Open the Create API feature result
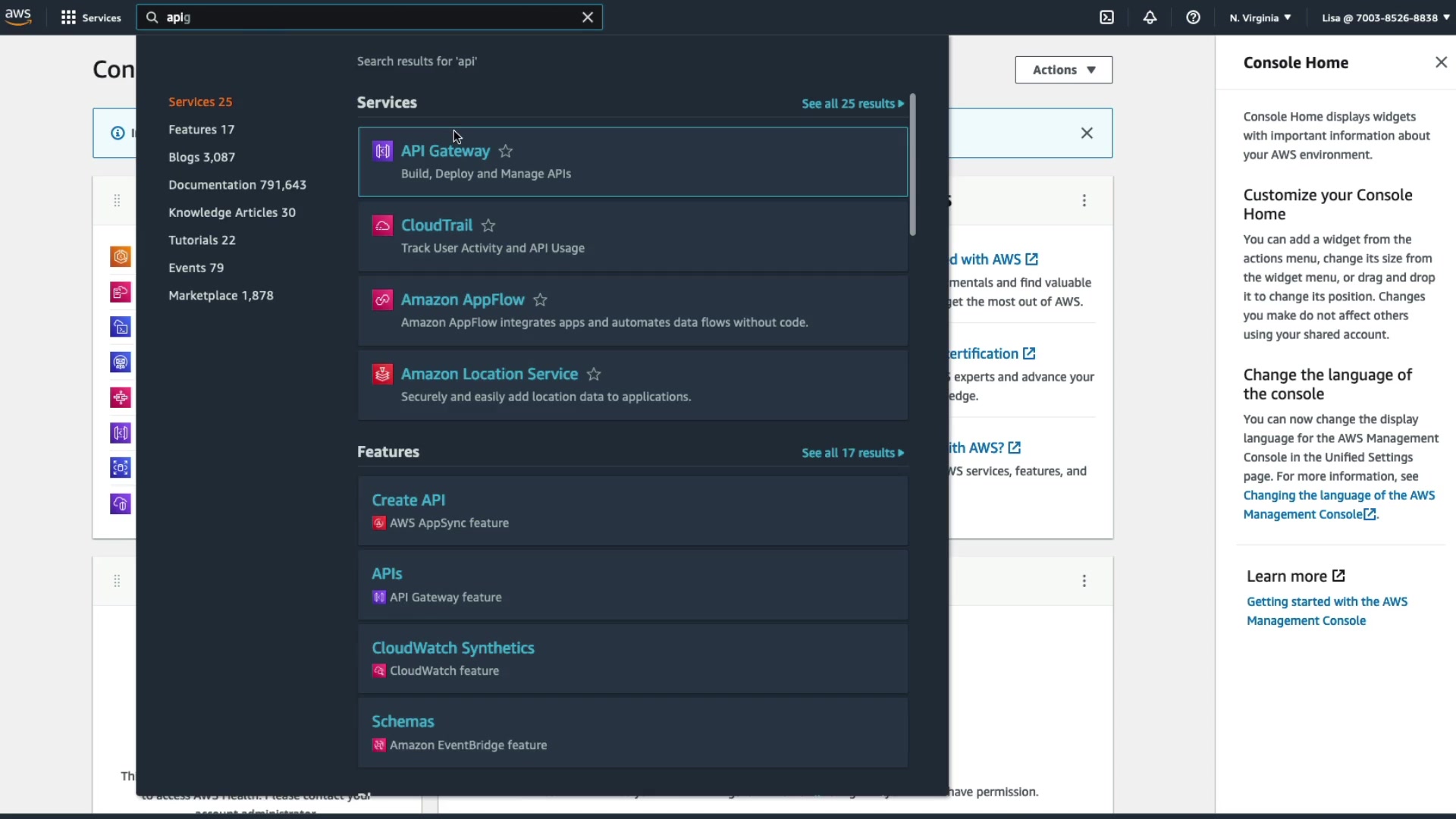Image resolution: width=1456 pixels, height=819 pixels. [408, 500]
